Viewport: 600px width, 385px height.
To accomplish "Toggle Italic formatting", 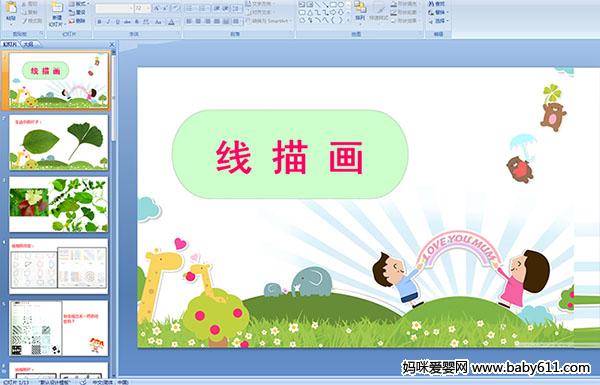I will (x=108, y=22).
